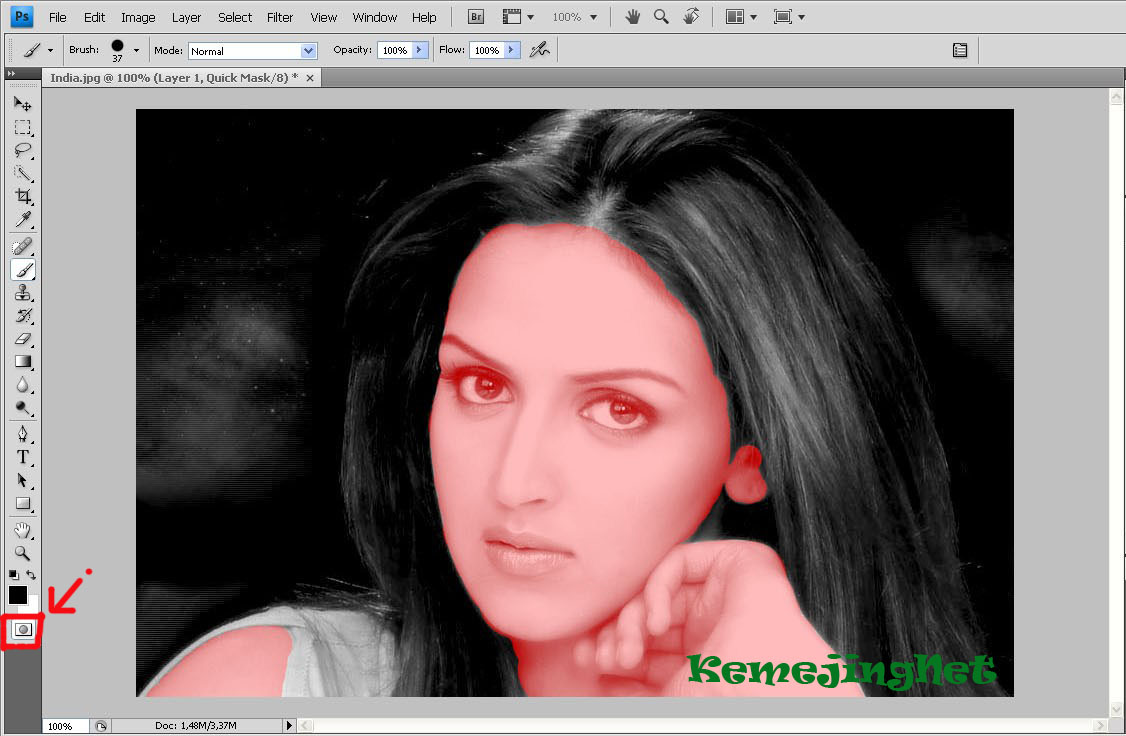Exit Quick Mask mode
The height and width of the screenshot is (736, 1126).
click(23, 630)
